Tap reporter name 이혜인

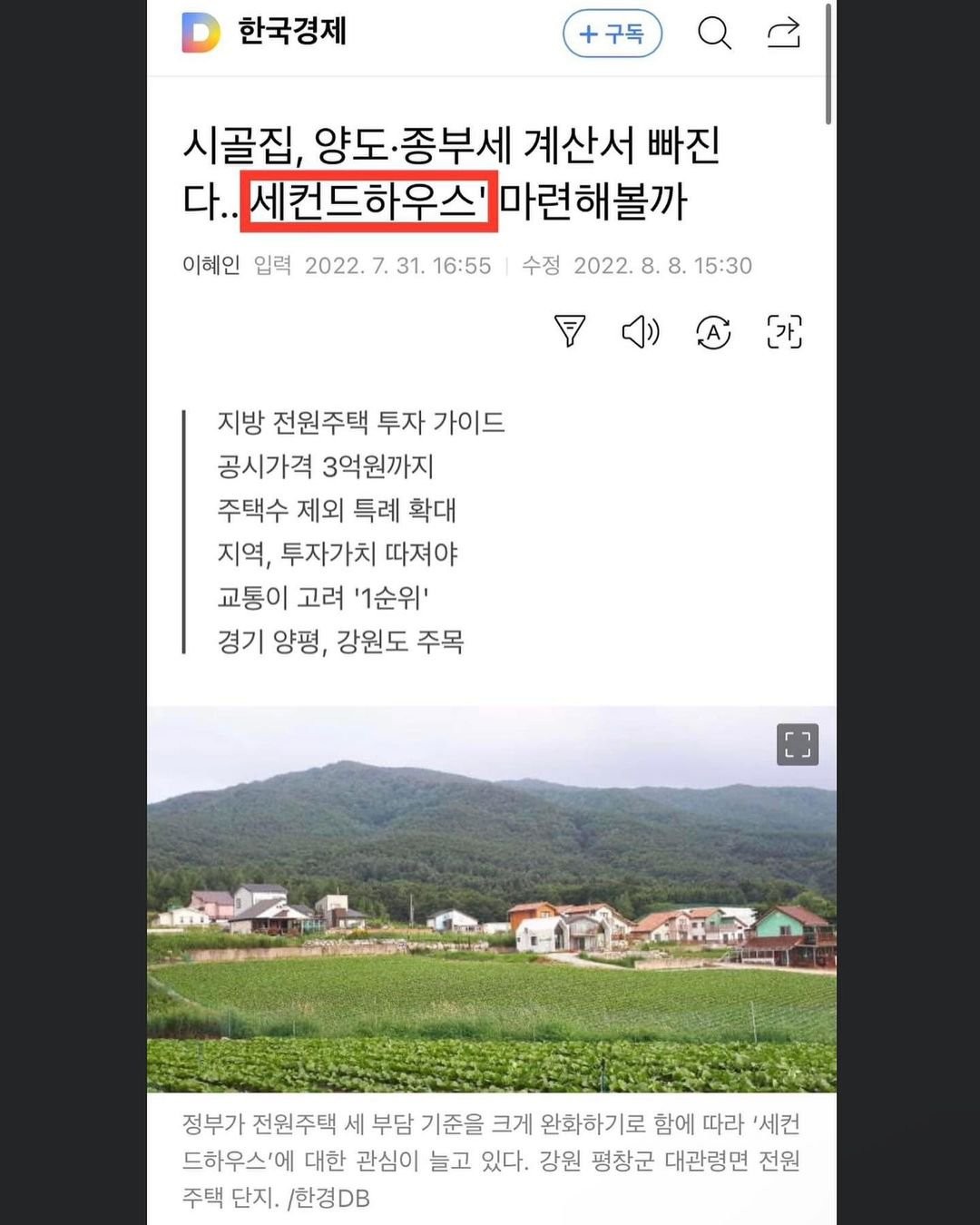[211, 265]
